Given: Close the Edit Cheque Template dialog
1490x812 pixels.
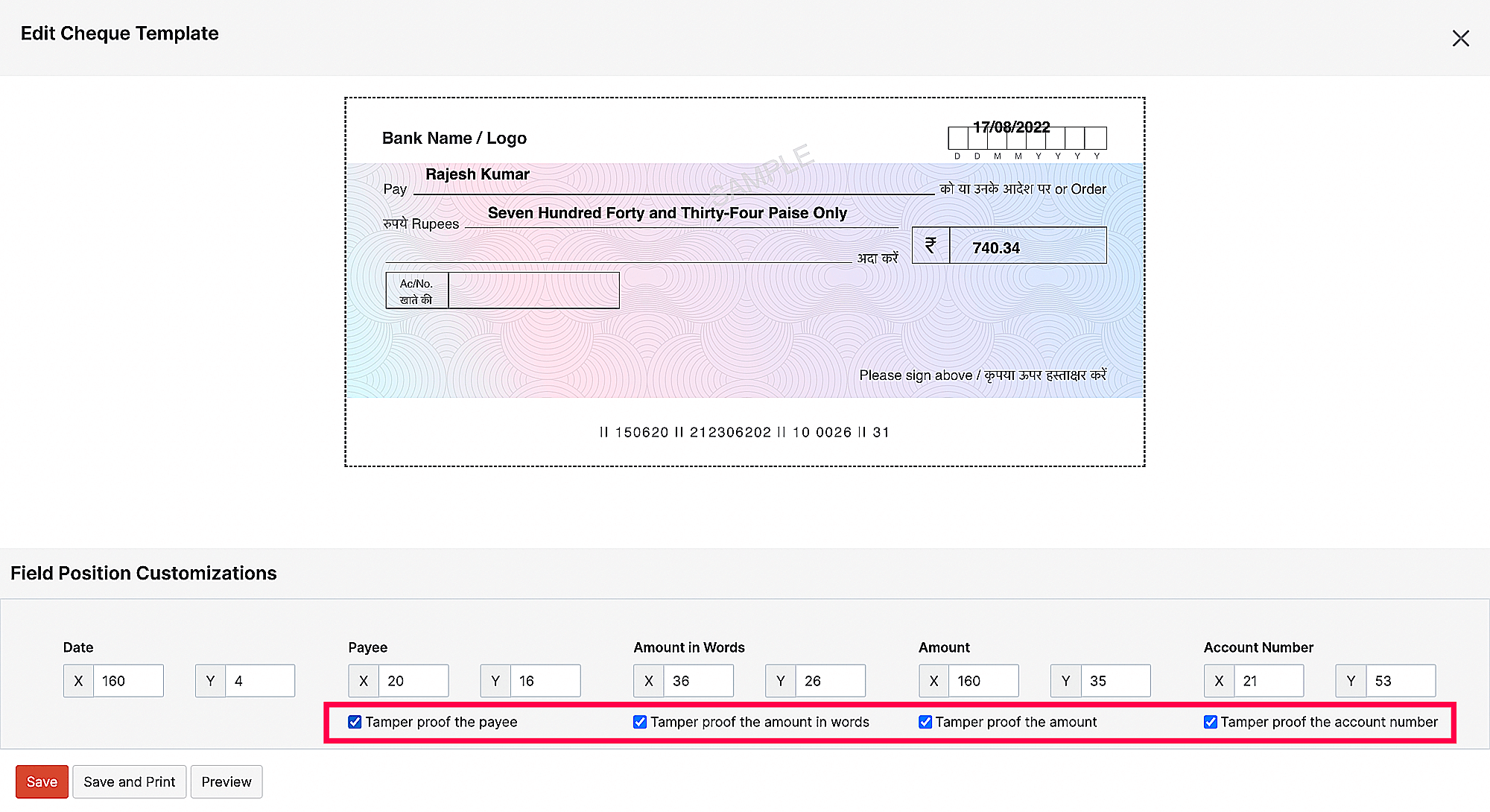Looking at the screenshot, I should (x=1460, y=39).
